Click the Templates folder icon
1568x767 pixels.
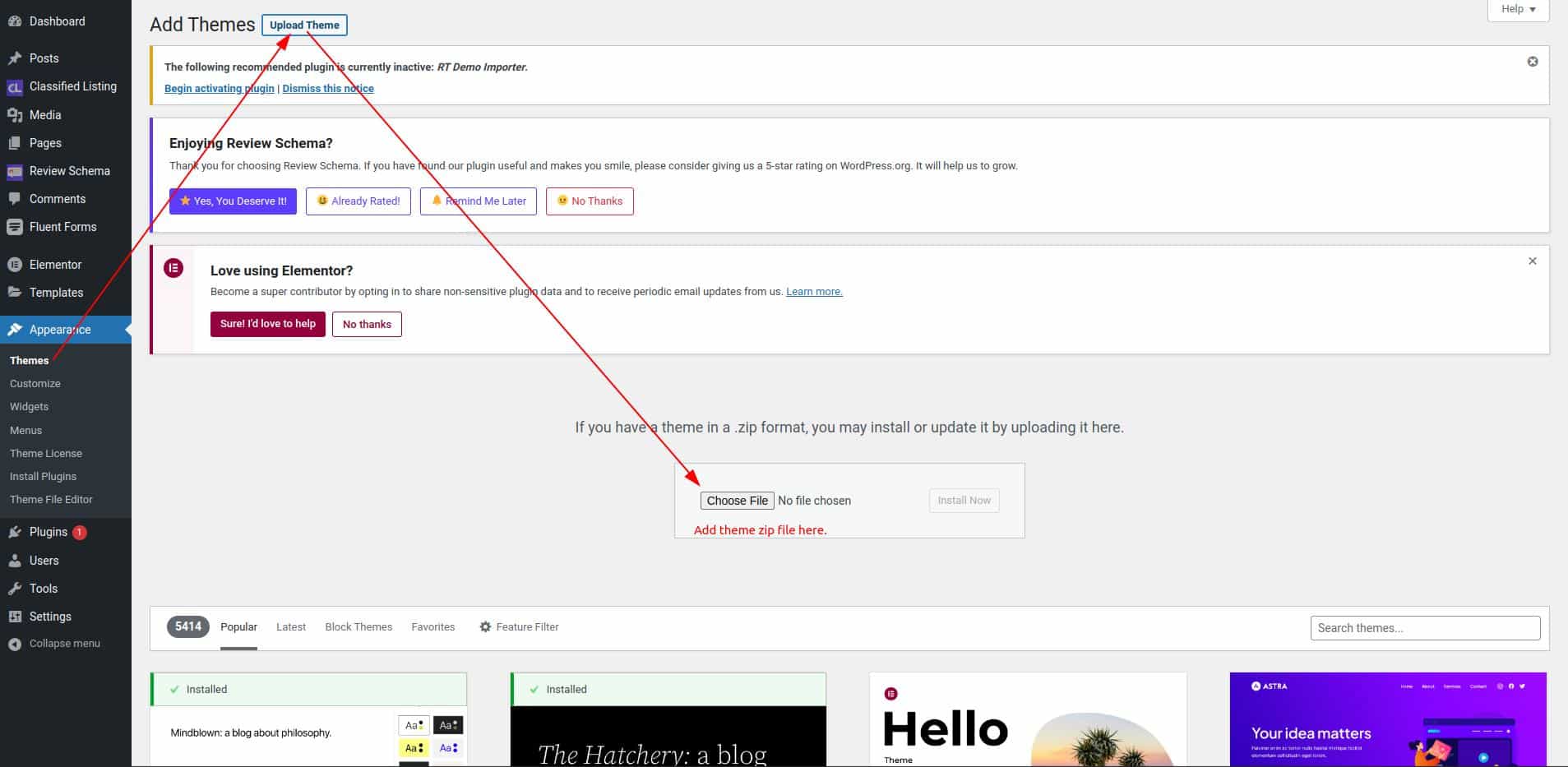pyautogui.click(x=14, y=293)
